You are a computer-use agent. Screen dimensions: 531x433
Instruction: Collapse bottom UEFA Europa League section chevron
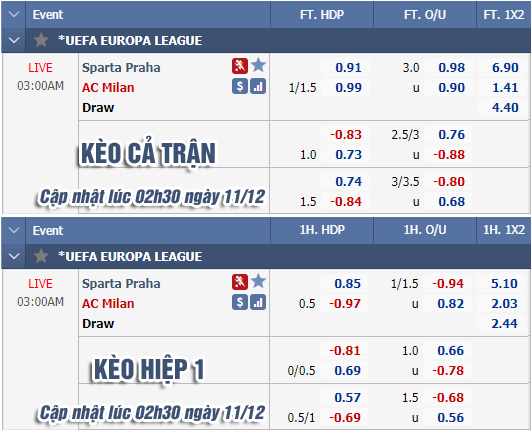click(x=14, y=256)
